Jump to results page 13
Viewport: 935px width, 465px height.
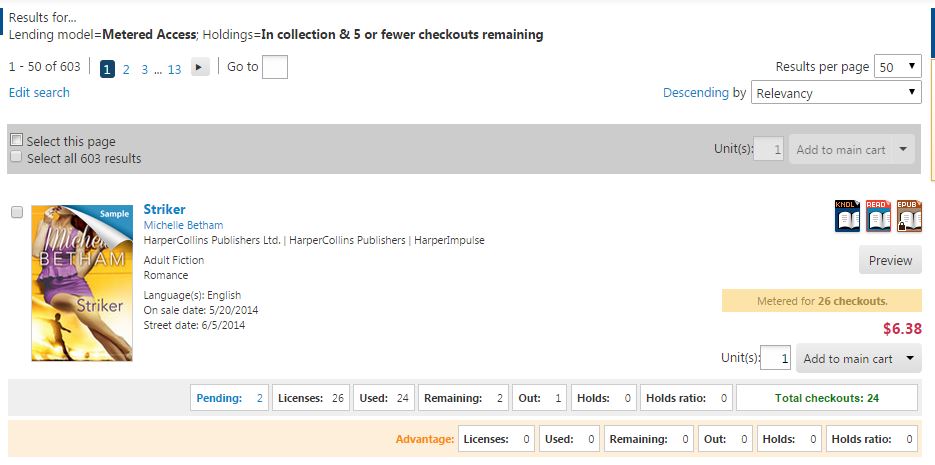click(174, 70)
